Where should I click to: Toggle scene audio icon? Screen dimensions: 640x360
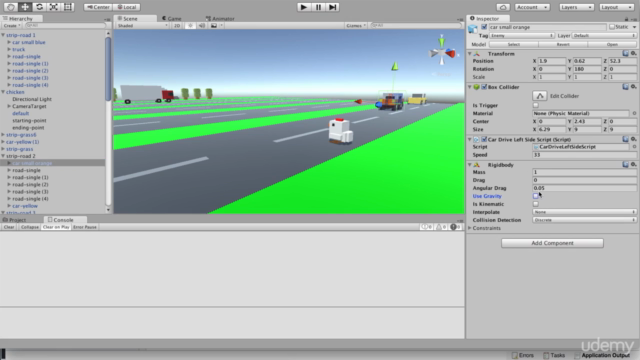click(202, 25)
